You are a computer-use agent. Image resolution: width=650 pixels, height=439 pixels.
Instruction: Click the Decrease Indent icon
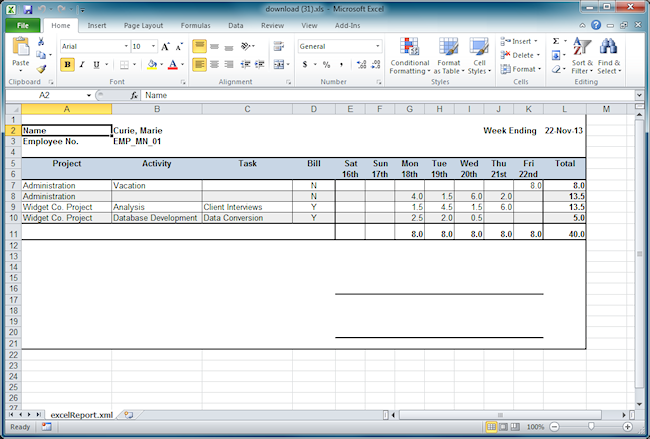pos(245,64)
